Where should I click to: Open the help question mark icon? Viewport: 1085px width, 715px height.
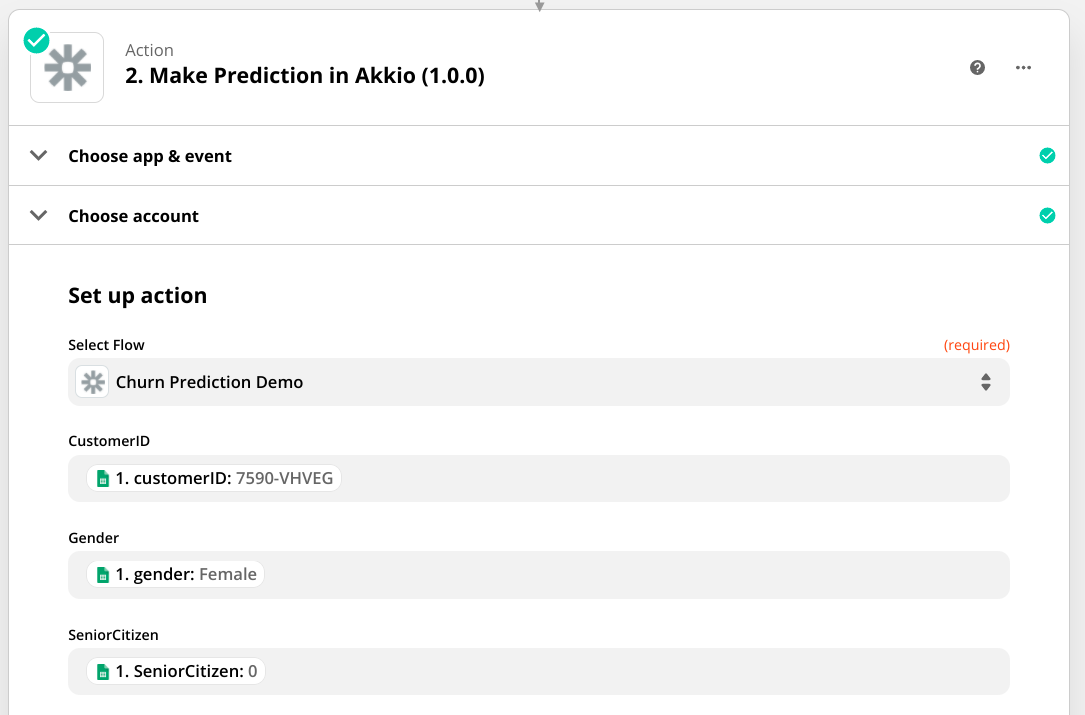point(978,67)
